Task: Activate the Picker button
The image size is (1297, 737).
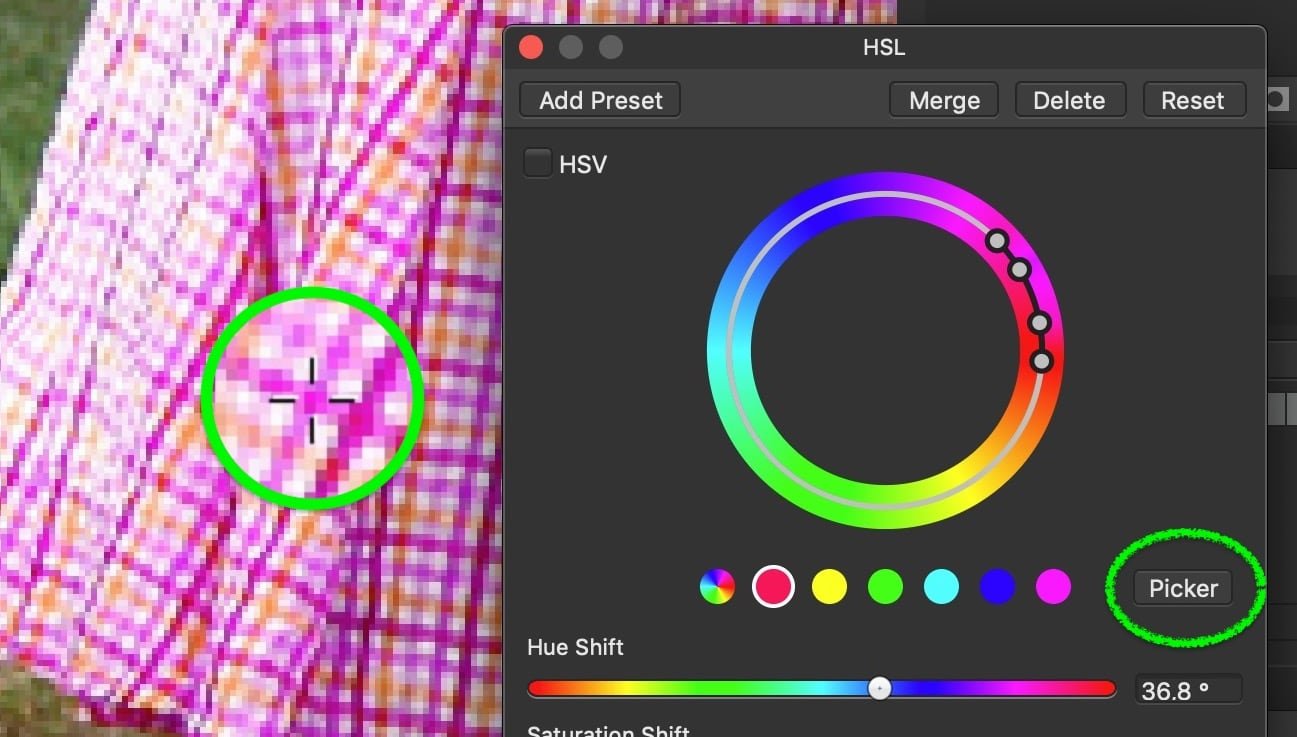Action: (1183, 588)
